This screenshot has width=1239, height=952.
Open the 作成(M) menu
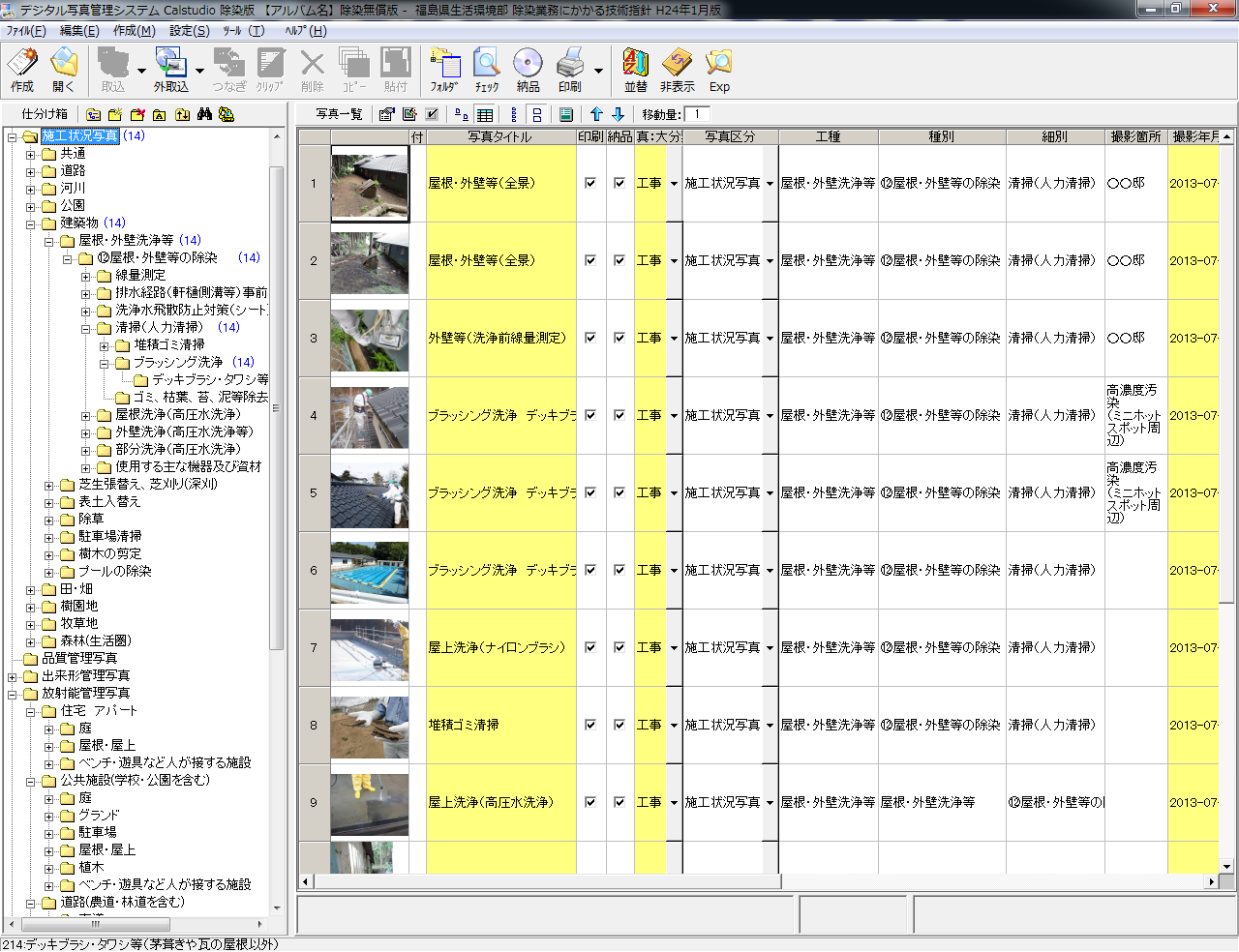(134, 31)
